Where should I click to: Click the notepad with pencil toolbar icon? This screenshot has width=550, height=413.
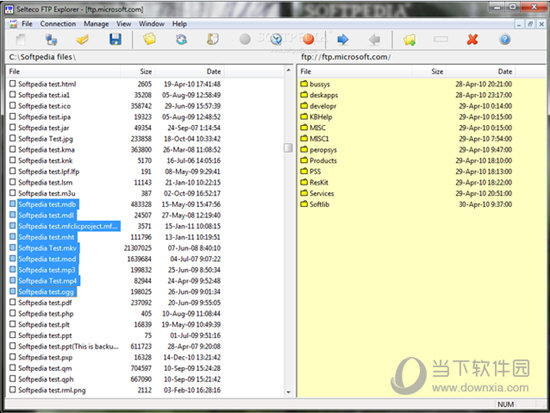click(212, 39)
